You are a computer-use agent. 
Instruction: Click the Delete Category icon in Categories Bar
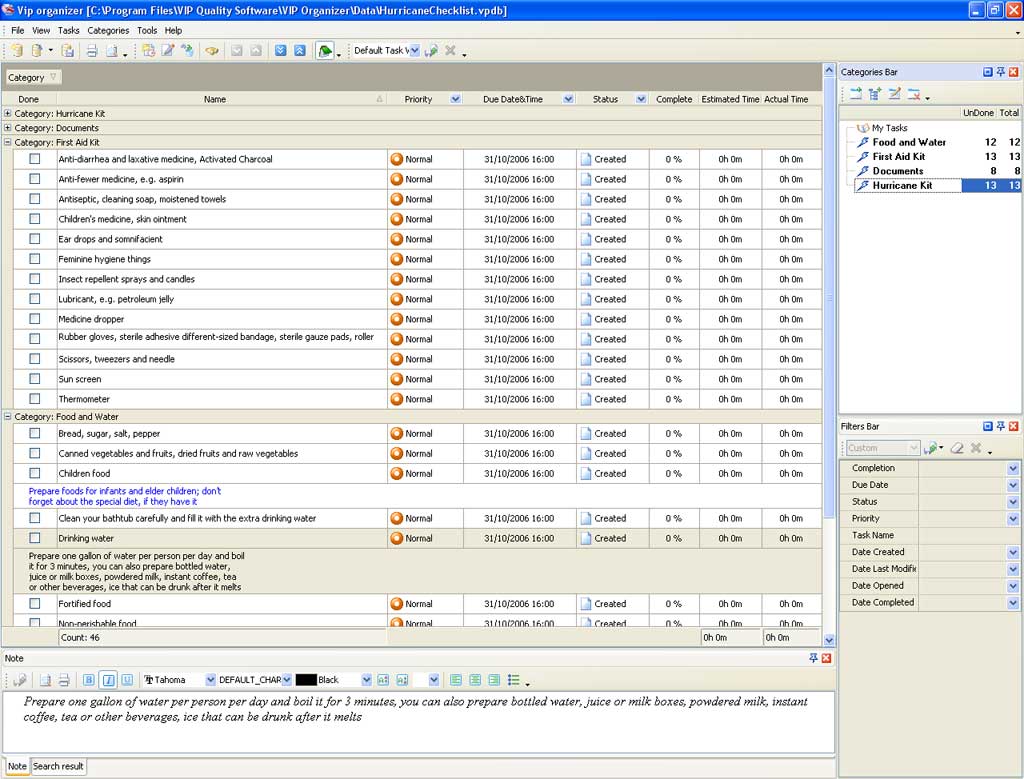(x=913, y=94)
